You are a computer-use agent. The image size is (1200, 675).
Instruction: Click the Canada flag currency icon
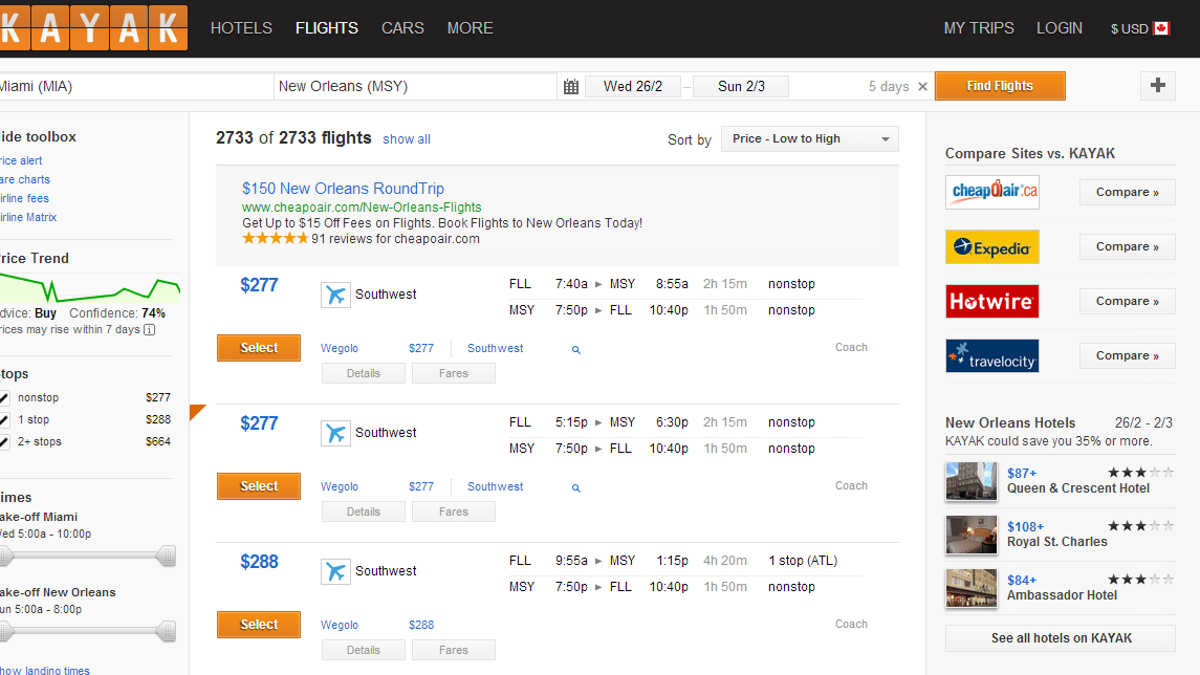pyautogui.click(x=1161, y=28)
